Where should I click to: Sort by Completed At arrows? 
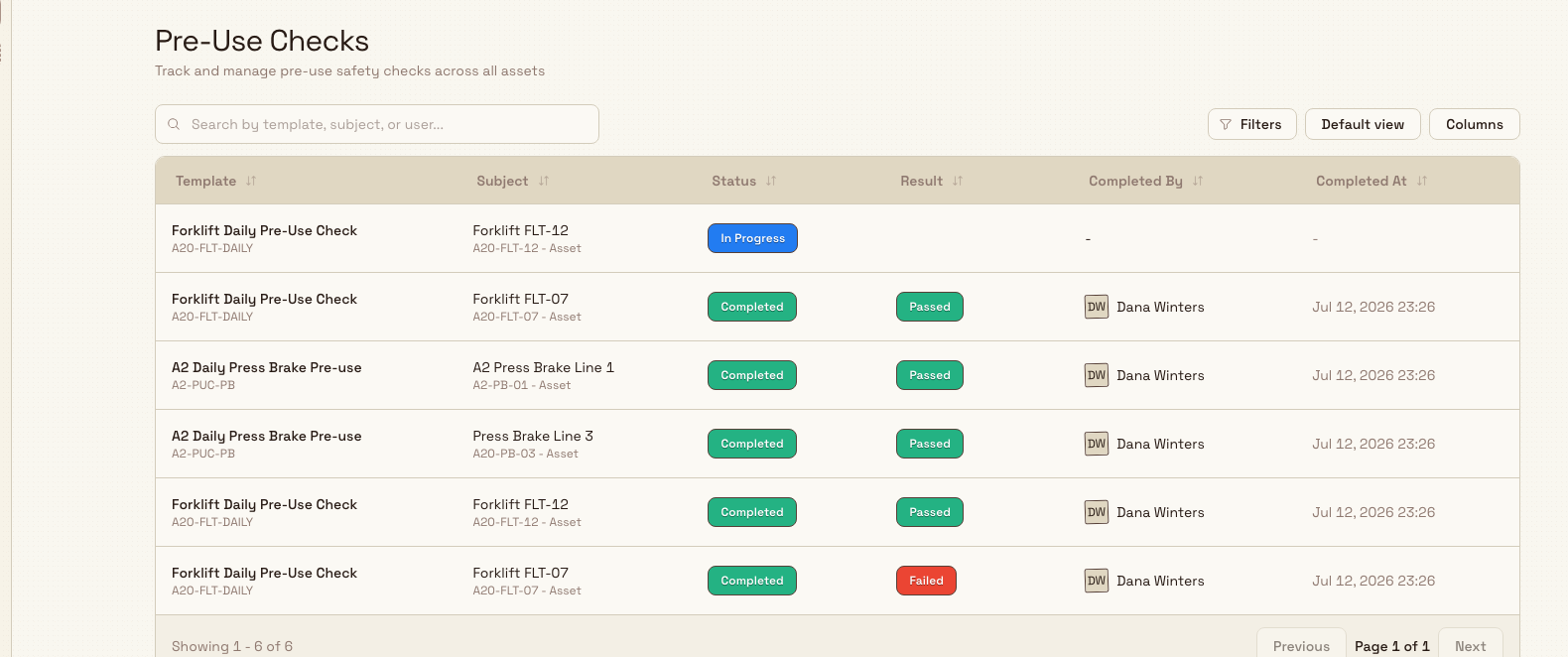pyautogui.click(x=1422, y=181)
